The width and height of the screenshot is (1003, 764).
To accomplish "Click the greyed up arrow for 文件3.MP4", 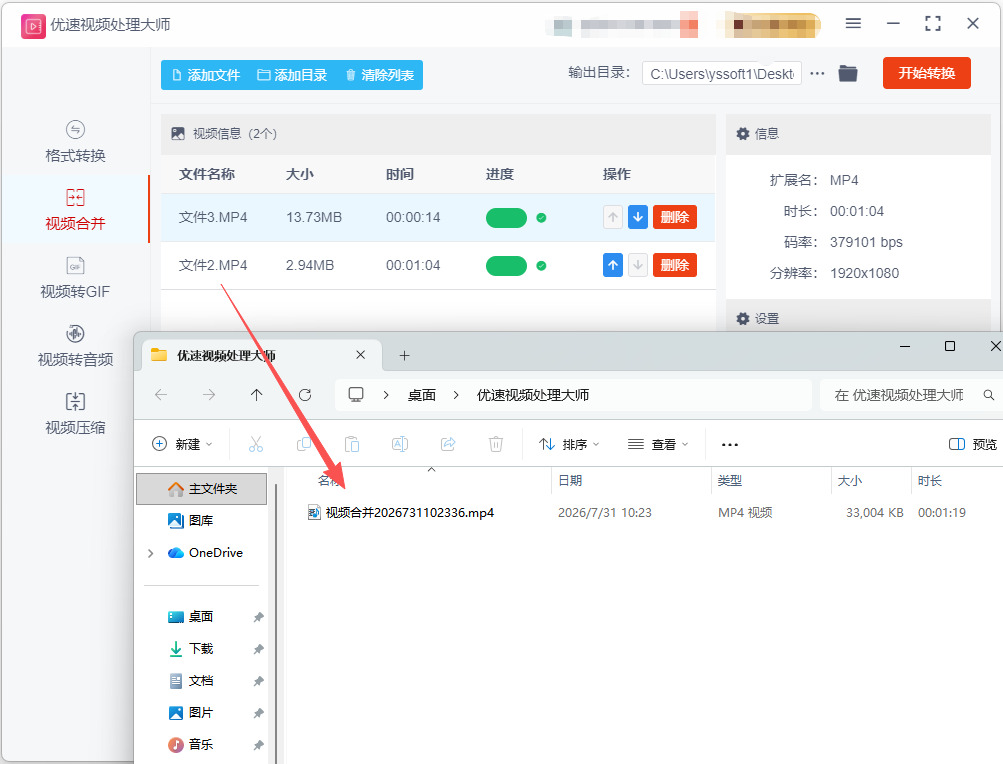I will pyautogui.click(x=613, y=217).
